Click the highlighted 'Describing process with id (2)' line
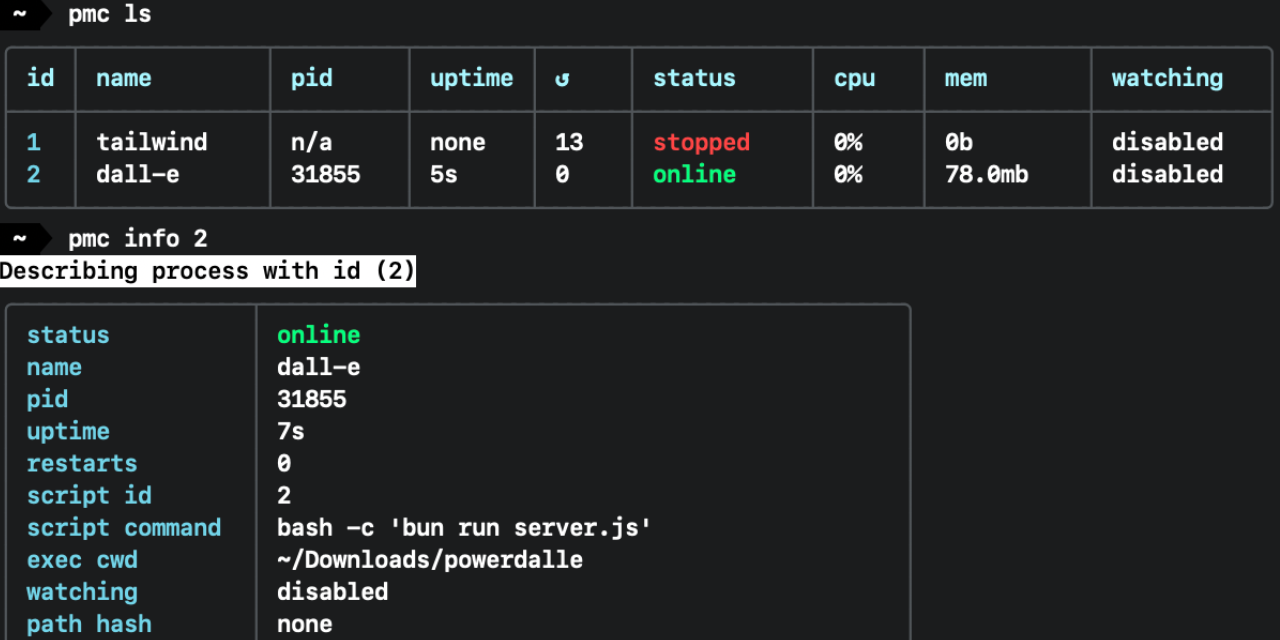The width and height of the screenshot is (1280, 640). coord(207,271)
